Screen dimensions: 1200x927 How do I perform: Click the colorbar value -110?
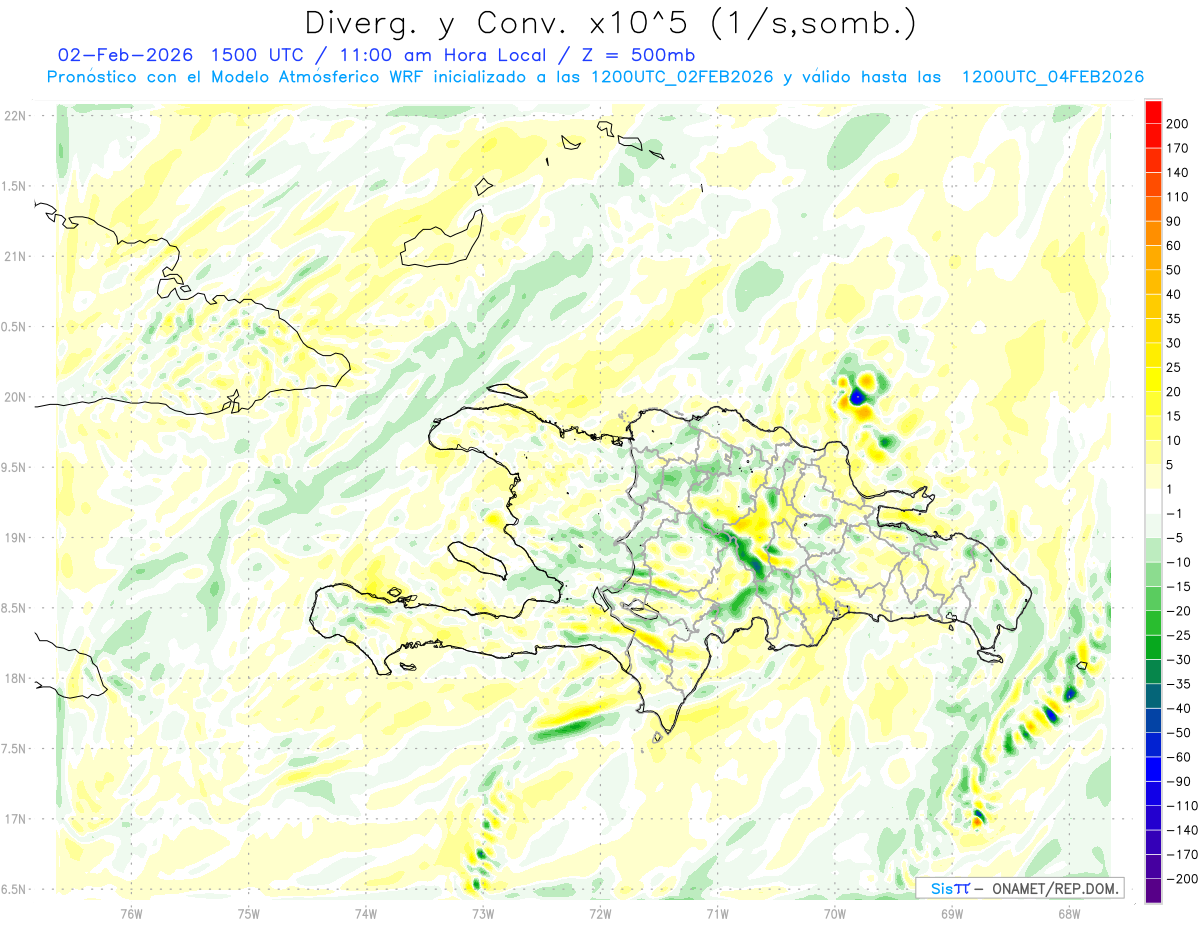1183,806
